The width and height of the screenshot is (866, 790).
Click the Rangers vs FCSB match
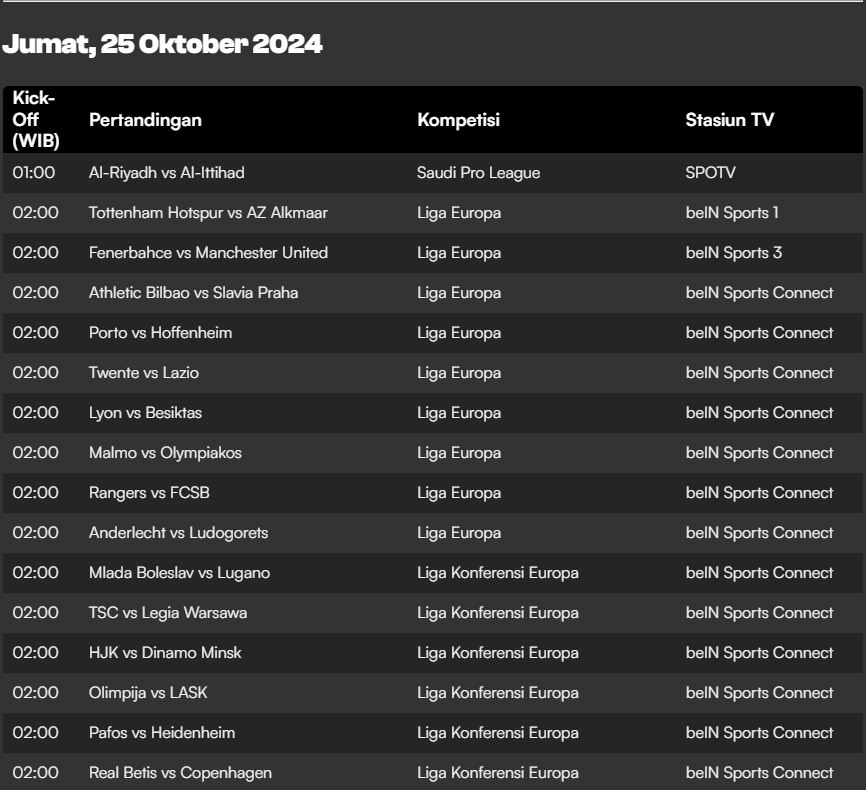coord(149,493)
